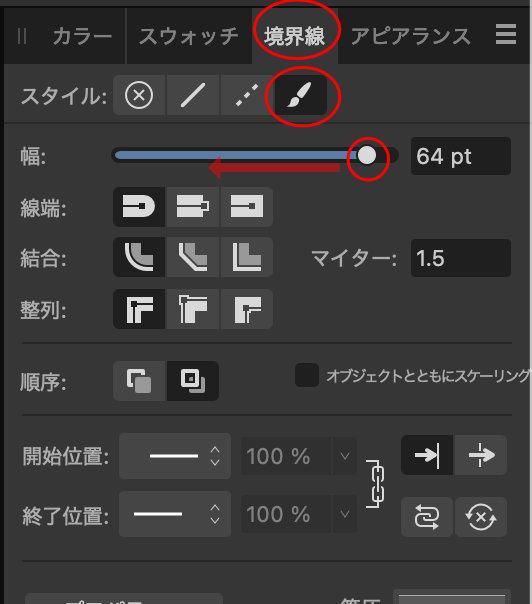The image size is (532, 604).
Task: Set stroke style to none
Action: [139, 95]
